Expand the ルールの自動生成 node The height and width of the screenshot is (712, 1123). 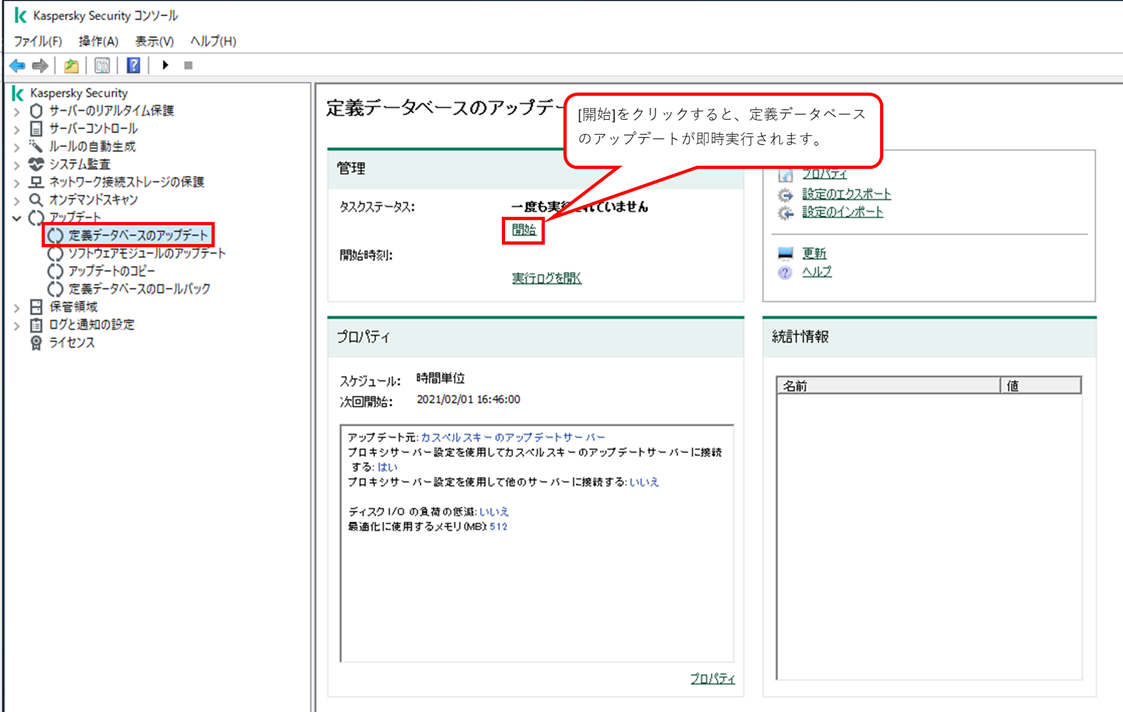click(17, 147)
